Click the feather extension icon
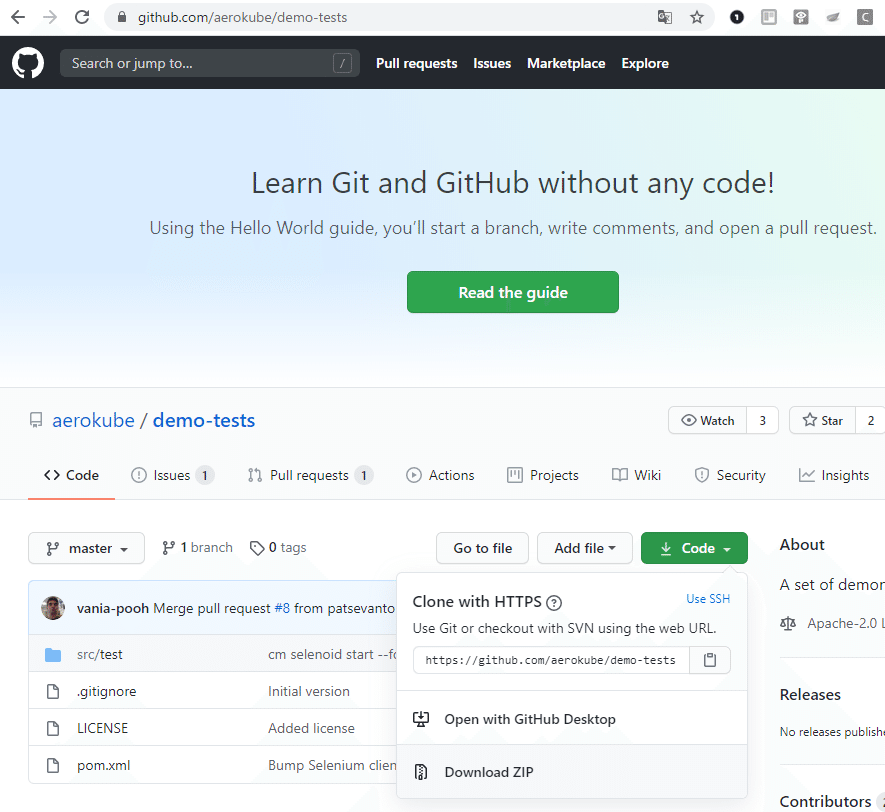The height and width of the screenshot is (812, 885). 833,17
